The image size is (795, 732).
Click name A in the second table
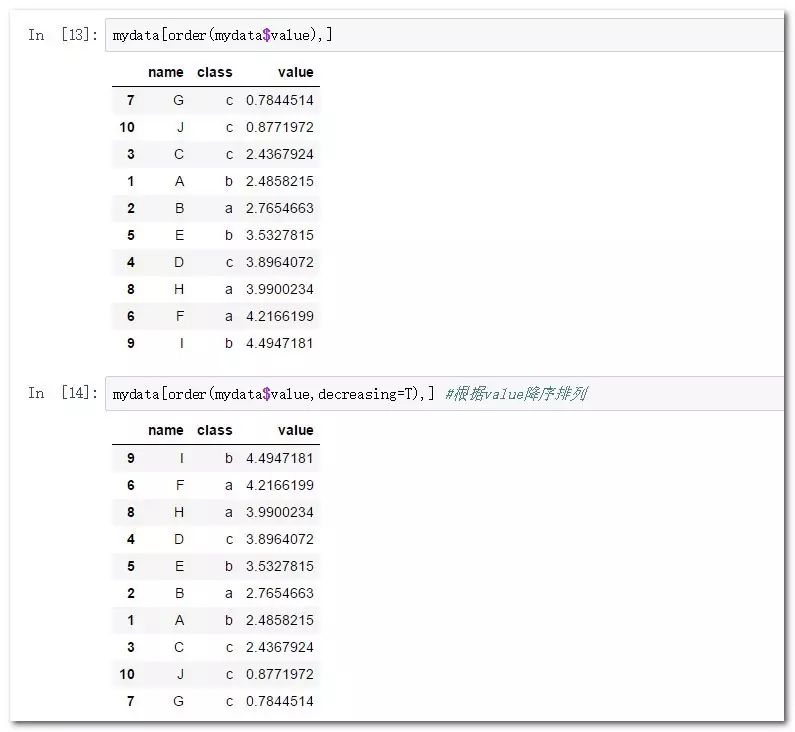point(179,620)
